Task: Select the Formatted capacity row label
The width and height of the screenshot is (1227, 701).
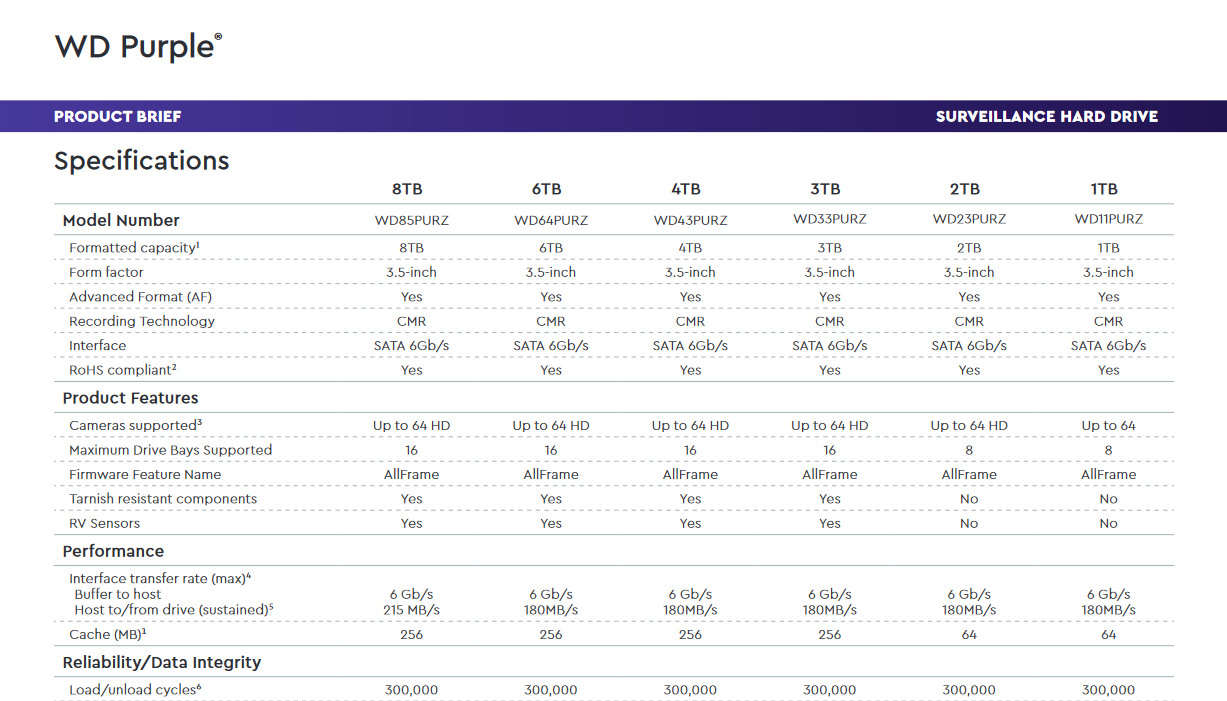Action: point(134,247)
